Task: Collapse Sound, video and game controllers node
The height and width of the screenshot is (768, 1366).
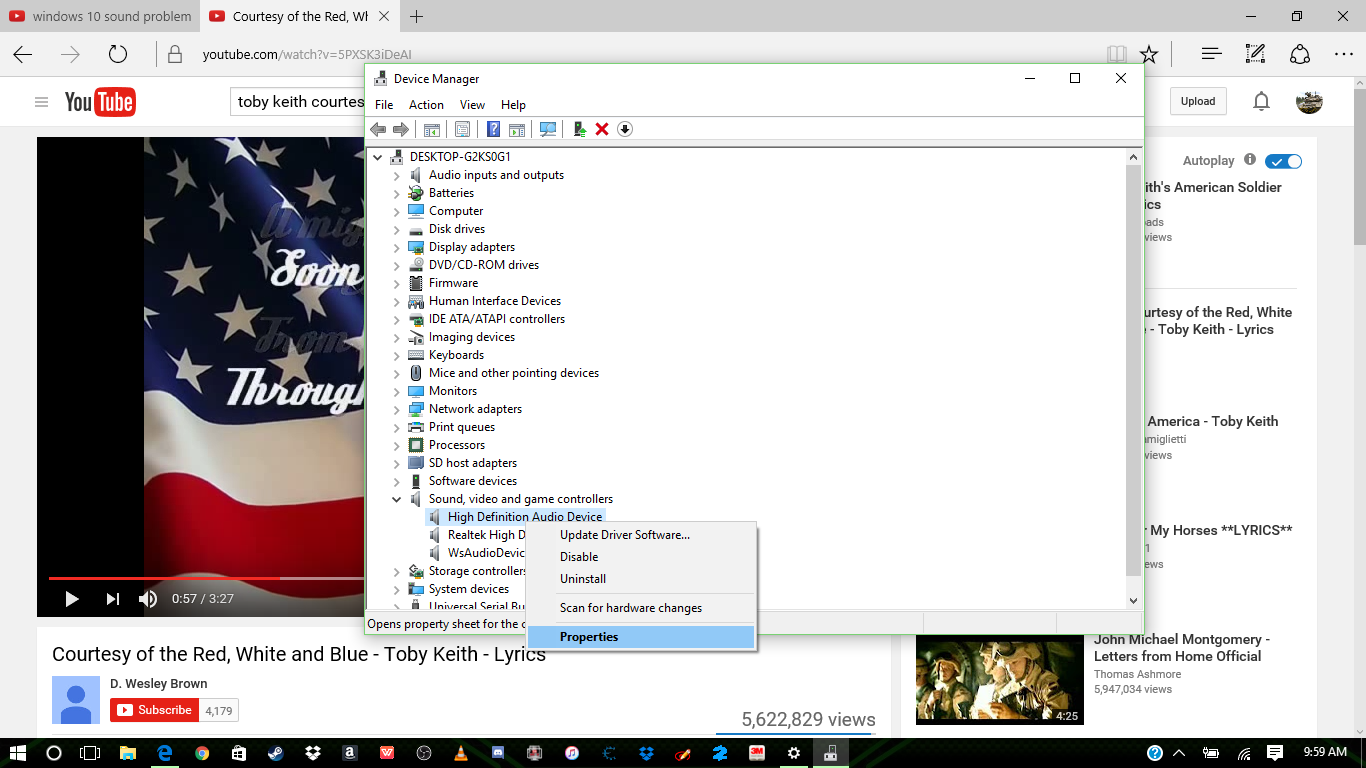Action: tap(397, 499)
